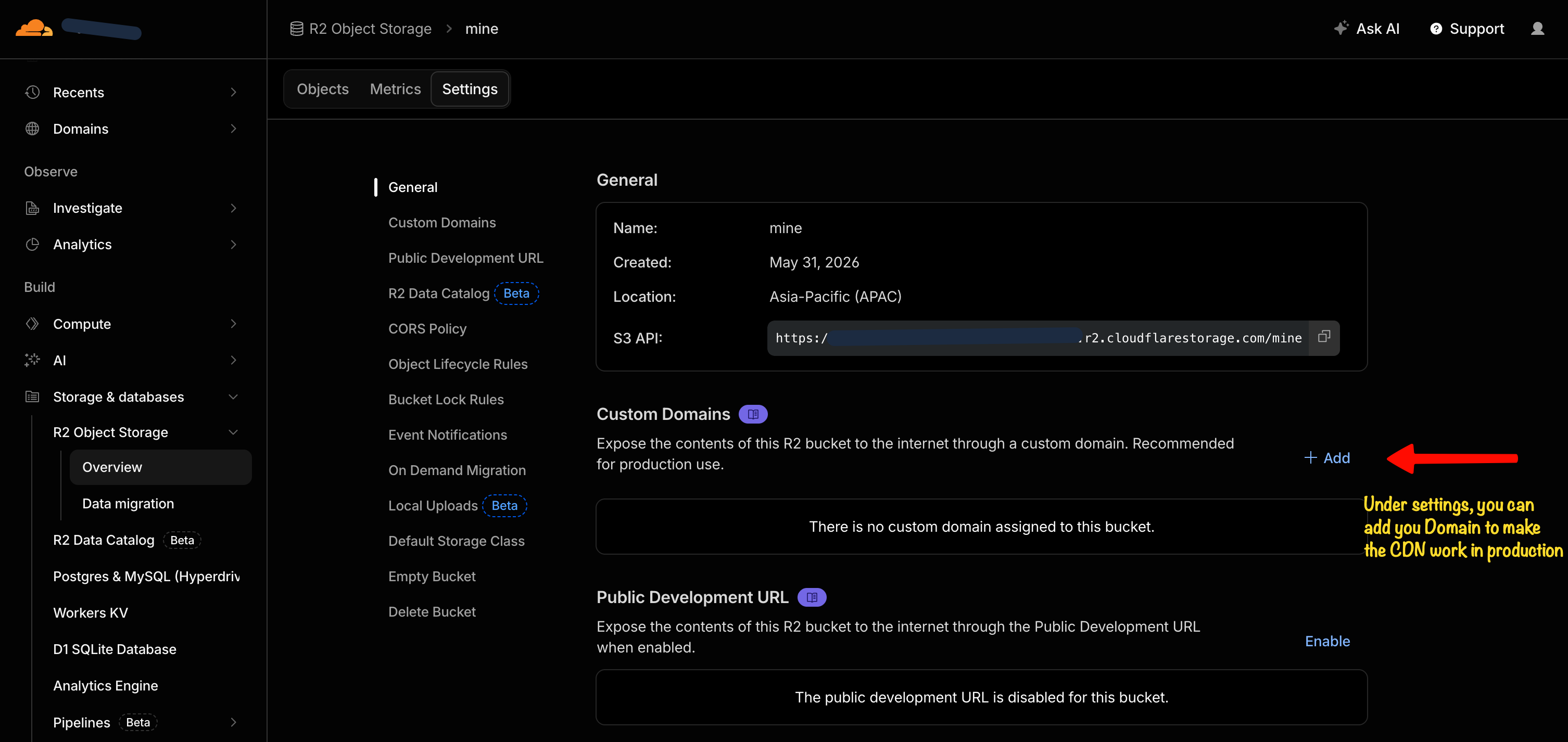Add a custom domain

pyautogui.click(x=1327, y=457)
